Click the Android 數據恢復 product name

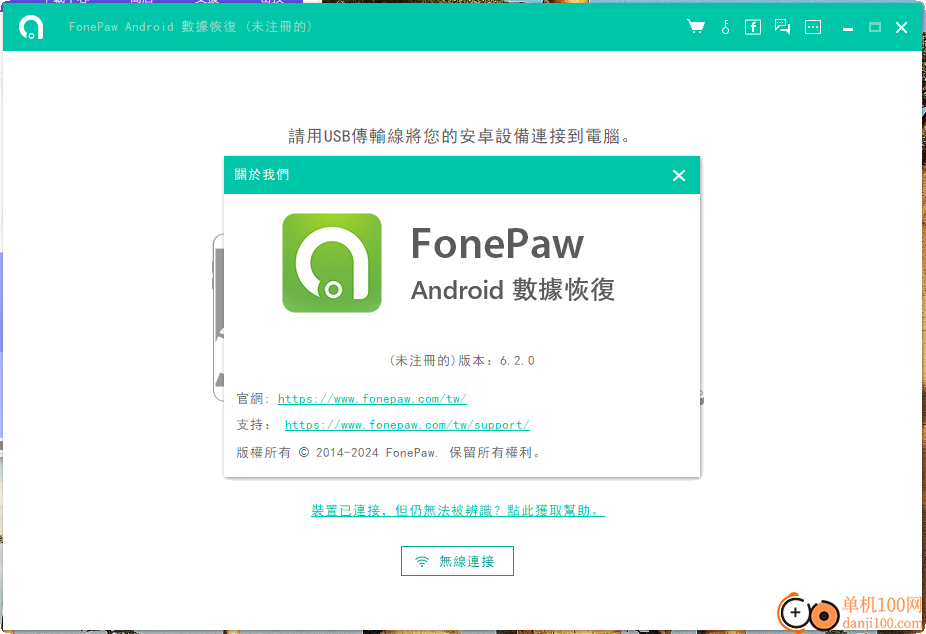point(513,290)
